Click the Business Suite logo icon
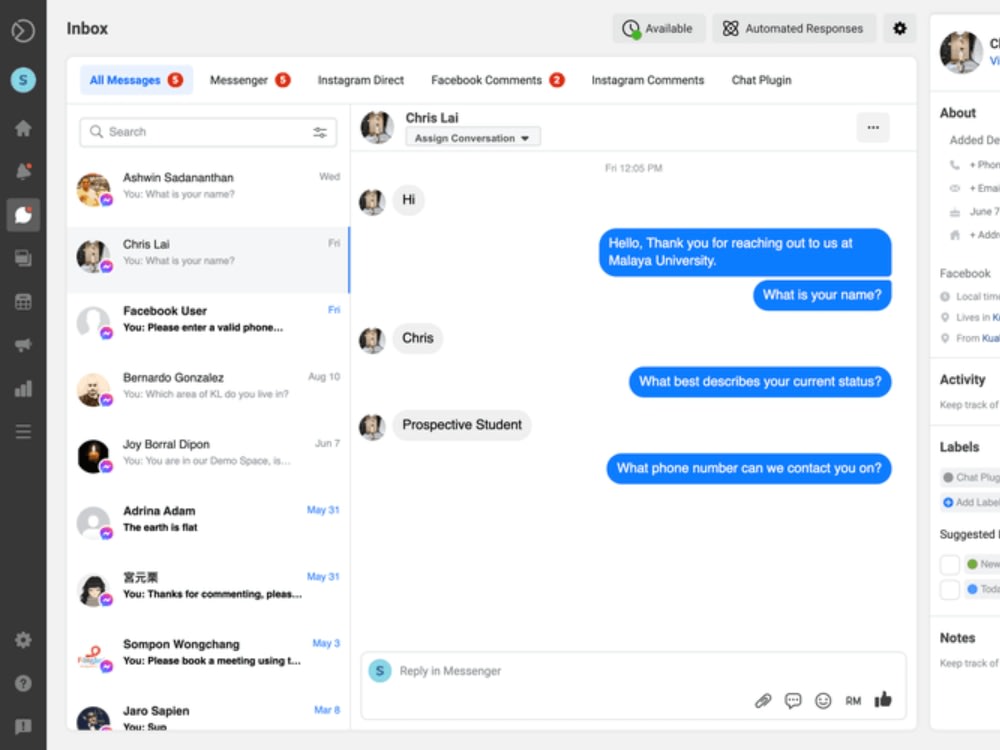This screenshot has height=750, width=1000. [23, 30]
